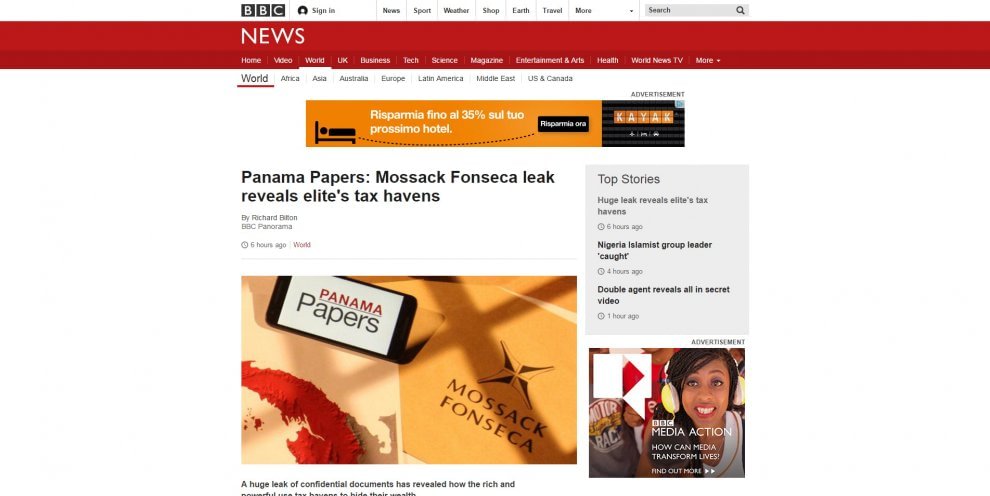990x496 pixels.
Task: Expand the top bar More dropdown arrow
Action: click(x=631, y=11)
